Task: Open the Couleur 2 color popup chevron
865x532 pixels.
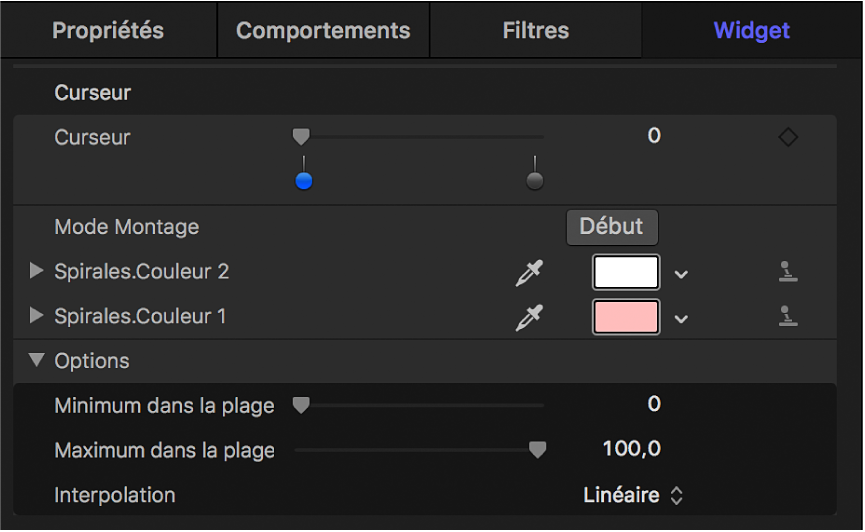Action: (x=681, y=274)
